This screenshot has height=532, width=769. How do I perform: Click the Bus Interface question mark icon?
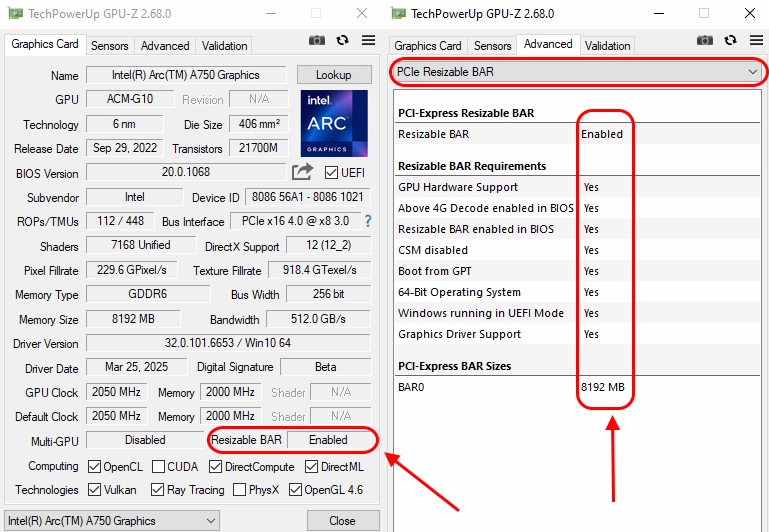tap(368, 221)
